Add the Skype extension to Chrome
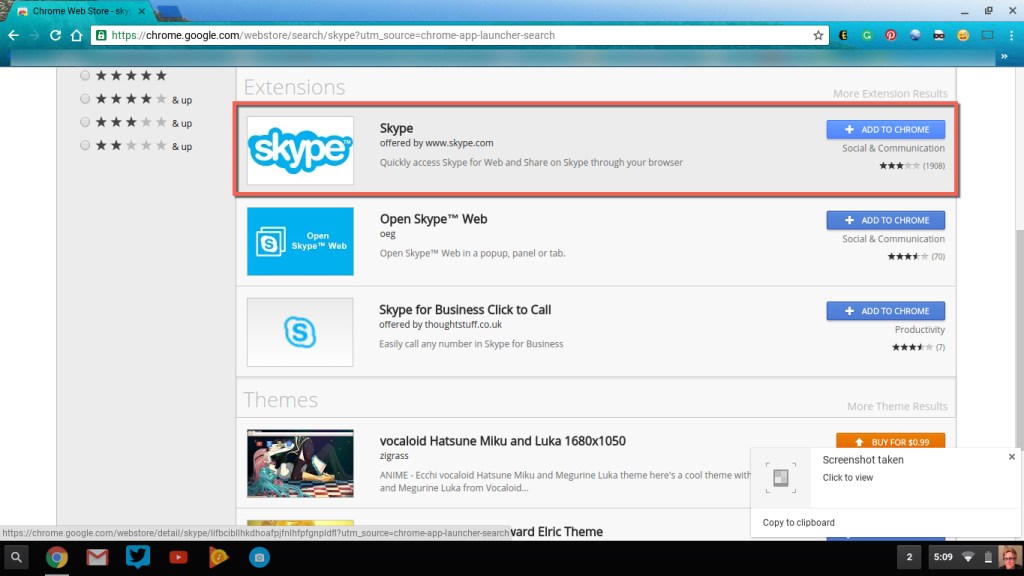 (884, 128)
